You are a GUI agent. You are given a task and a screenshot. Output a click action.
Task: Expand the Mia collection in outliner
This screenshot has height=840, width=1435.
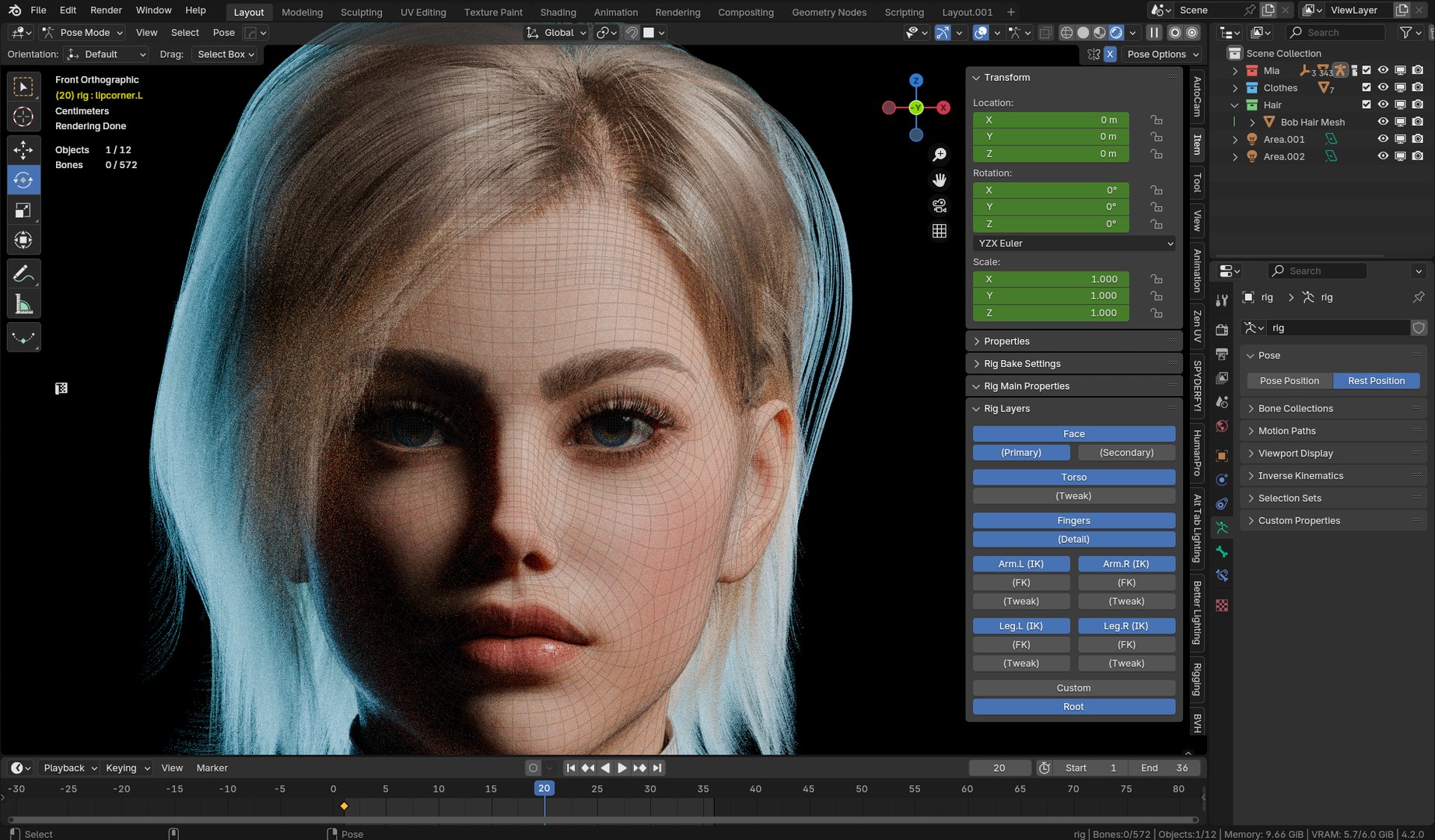point(1235,71)
